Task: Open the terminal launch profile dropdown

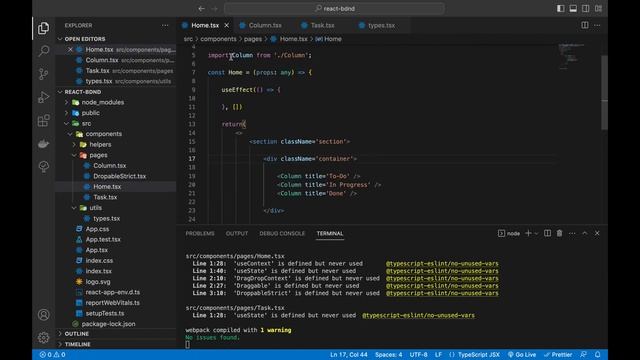Action: (536, 233)
